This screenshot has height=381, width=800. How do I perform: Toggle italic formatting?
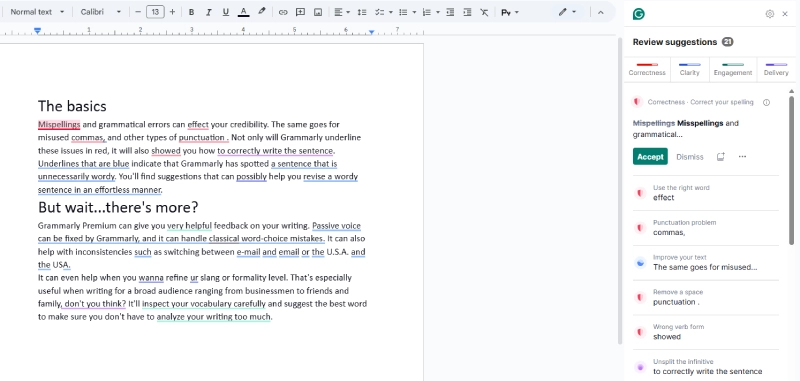[x=208, y=12]
